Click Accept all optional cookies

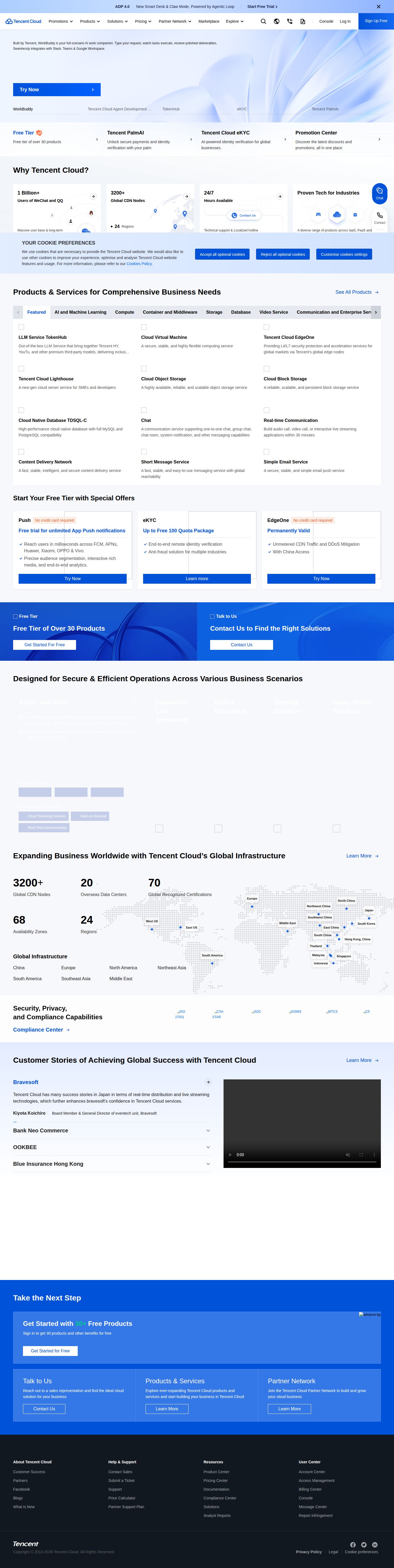pyautogui.click(x=222, y=254)
